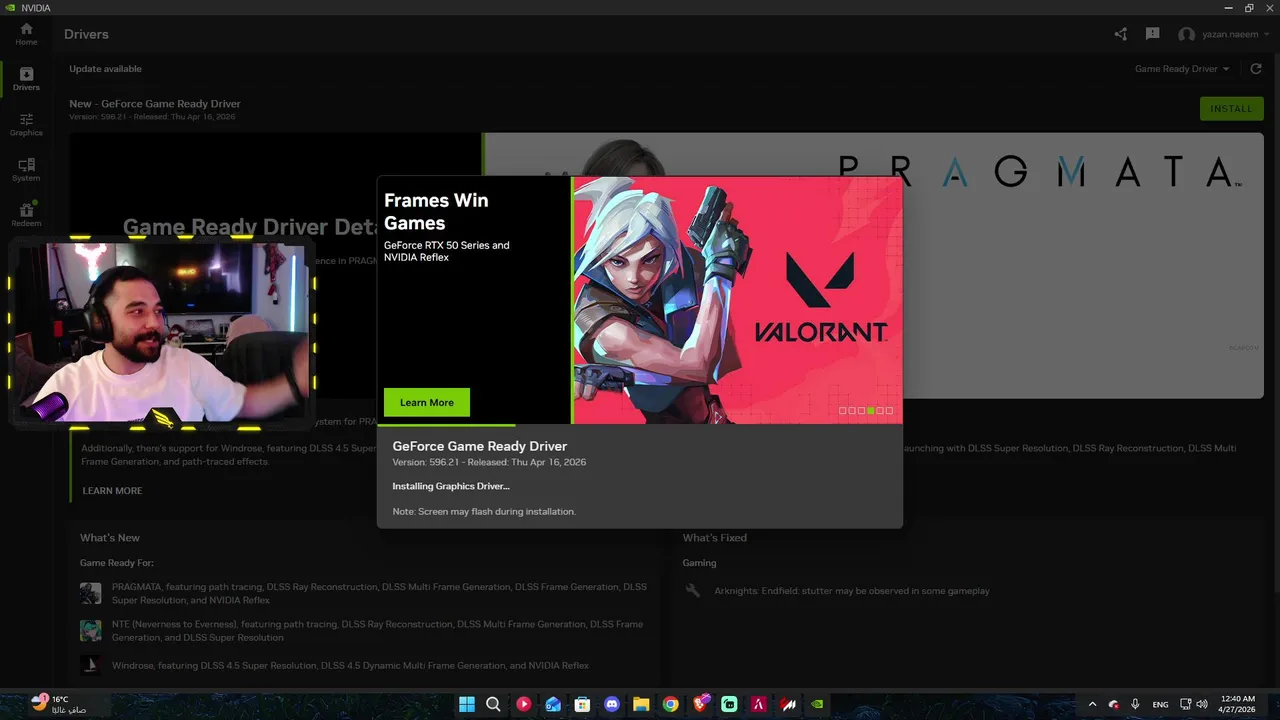Open the red play-button app in taskbar
The width and height of the screenshot is (1280, 720).
523,704
